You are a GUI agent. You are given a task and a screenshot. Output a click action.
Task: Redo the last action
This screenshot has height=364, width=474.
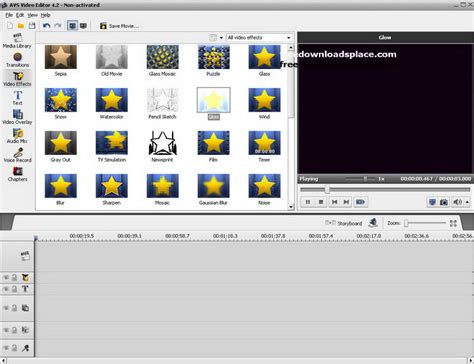click(58, 26)
